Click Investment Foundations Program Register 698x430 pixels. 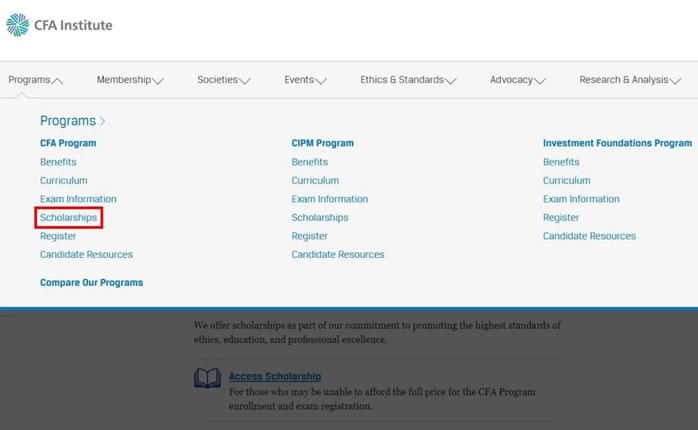(561, 217)
